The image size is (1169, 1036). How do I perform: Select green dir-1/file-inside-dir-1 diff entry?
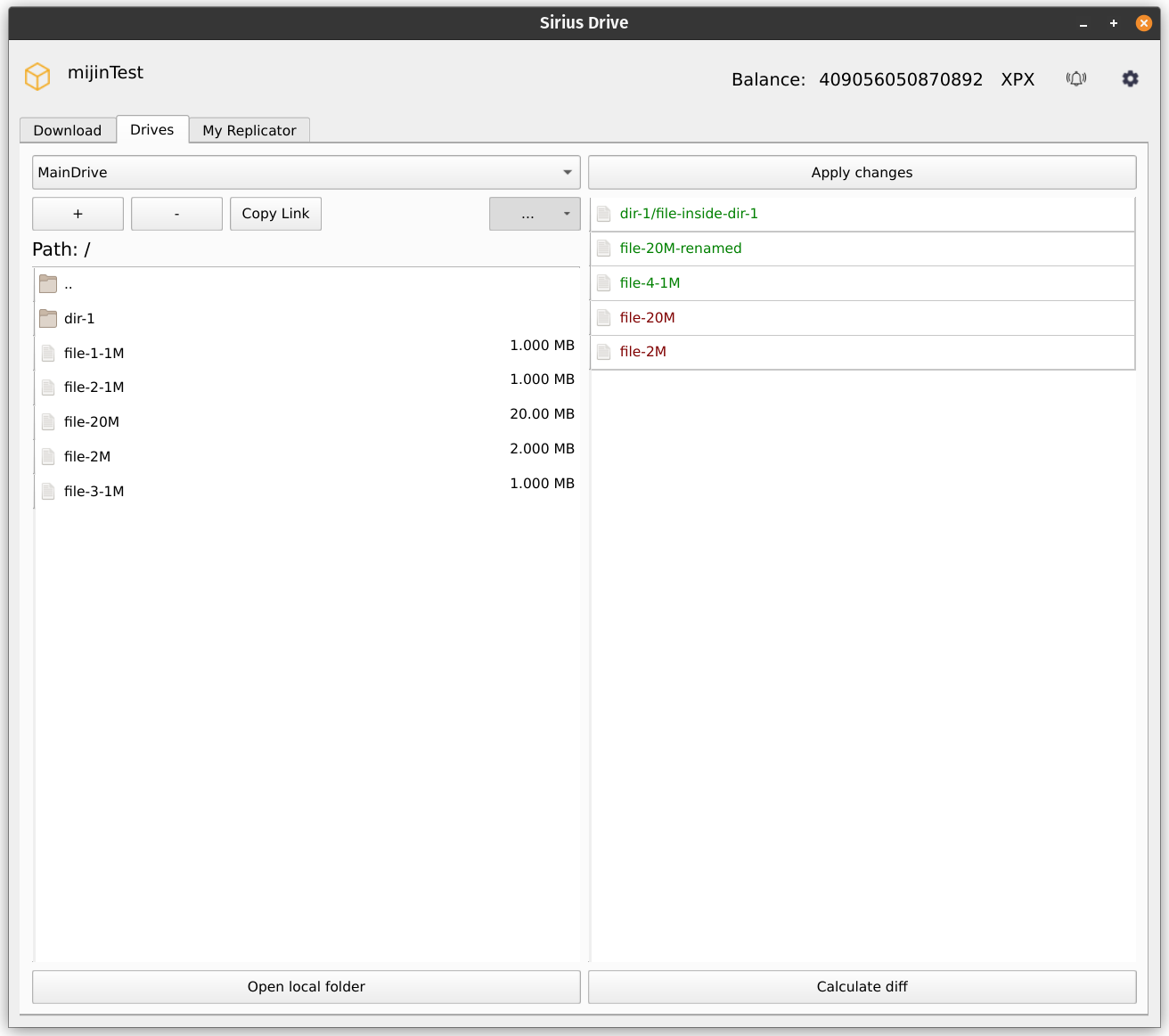[862, 214]
